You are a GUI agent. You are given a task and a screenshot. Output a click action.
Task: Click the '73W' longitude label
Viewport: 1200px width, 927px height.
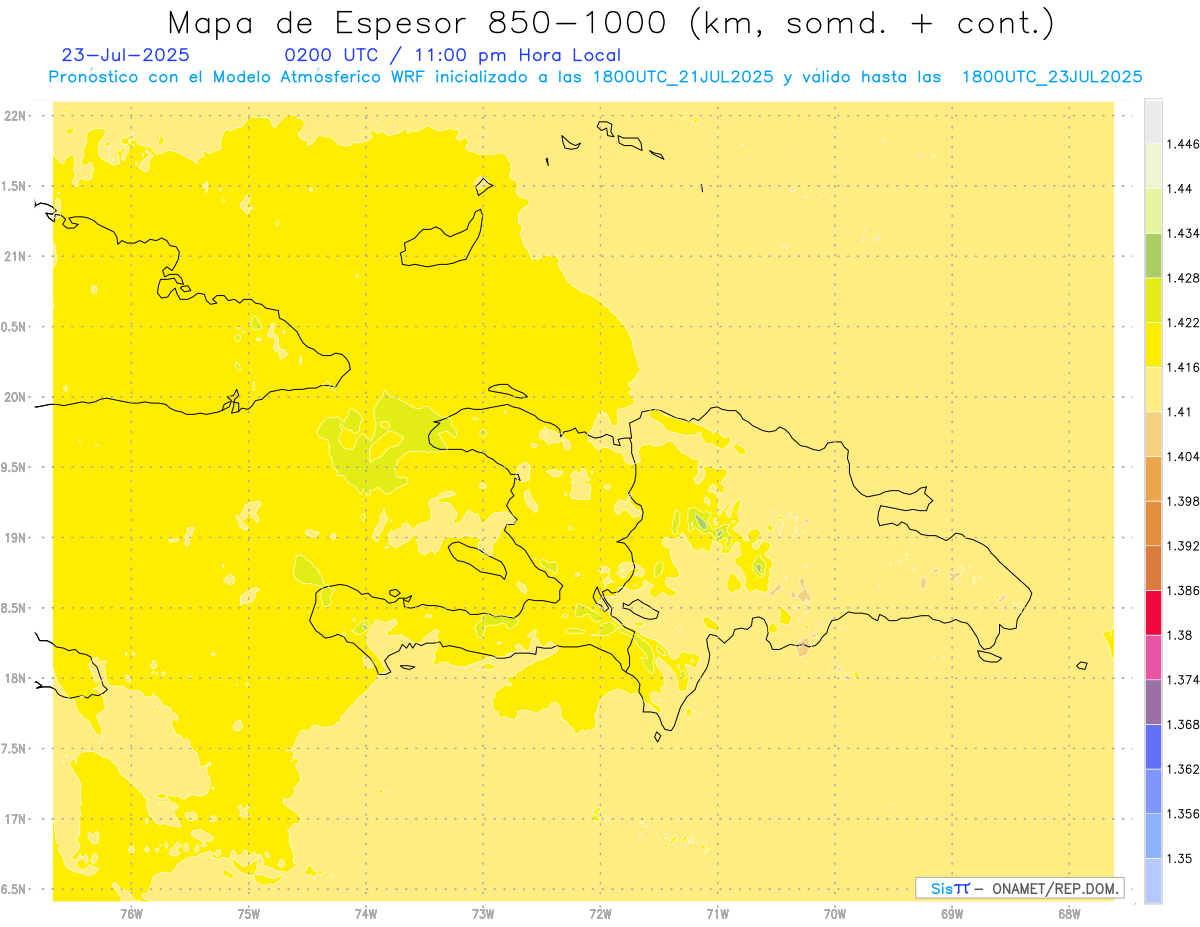483,914
